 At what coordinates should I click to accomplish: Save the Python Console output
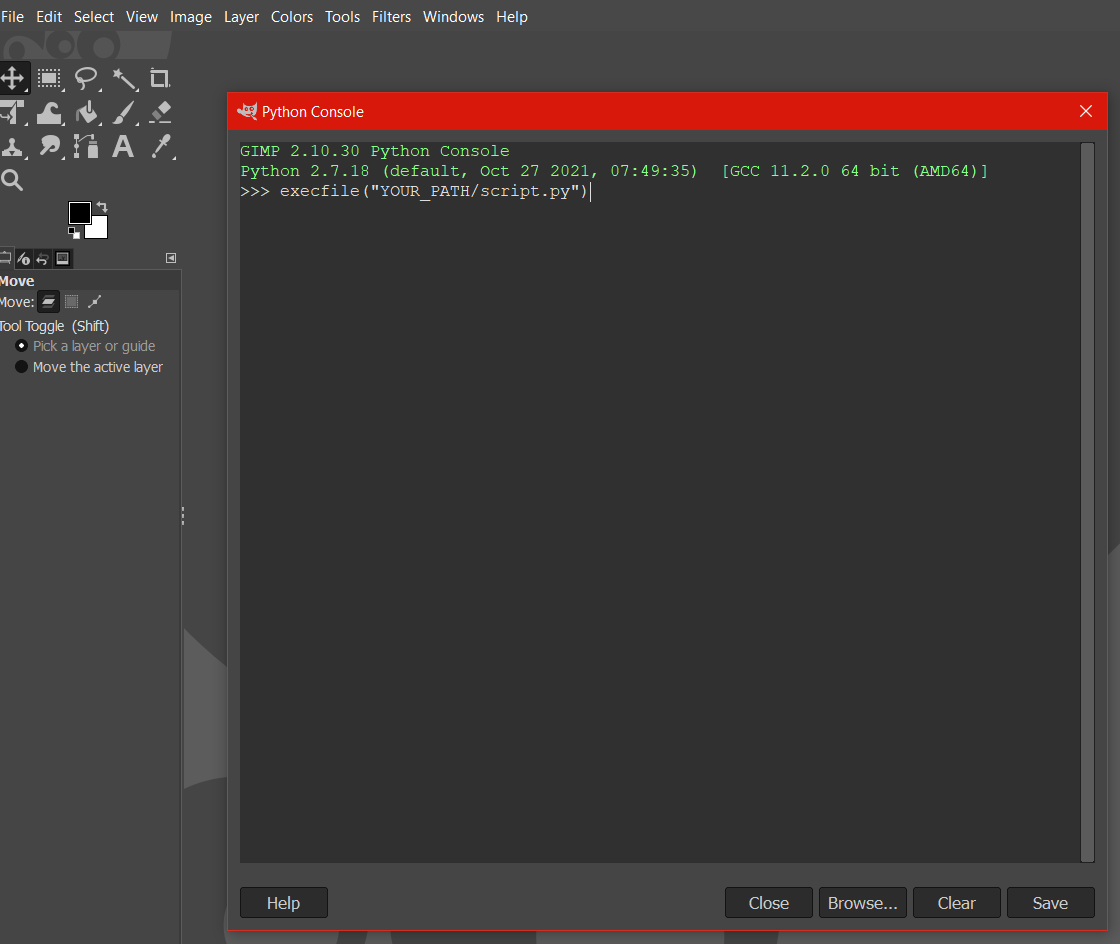coord(1051,903)
